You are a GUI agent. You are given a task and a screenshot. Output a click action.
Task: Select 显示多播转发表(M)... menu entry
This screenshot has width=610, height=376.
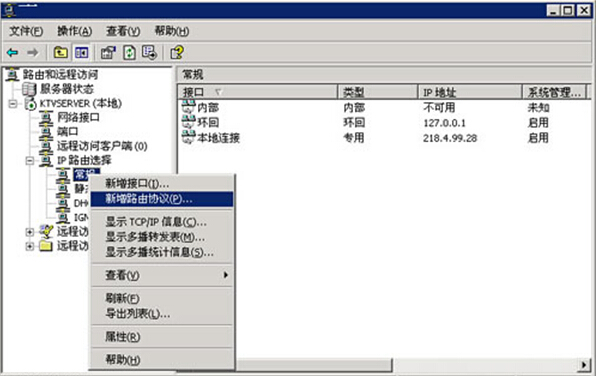tap(162, 237)
